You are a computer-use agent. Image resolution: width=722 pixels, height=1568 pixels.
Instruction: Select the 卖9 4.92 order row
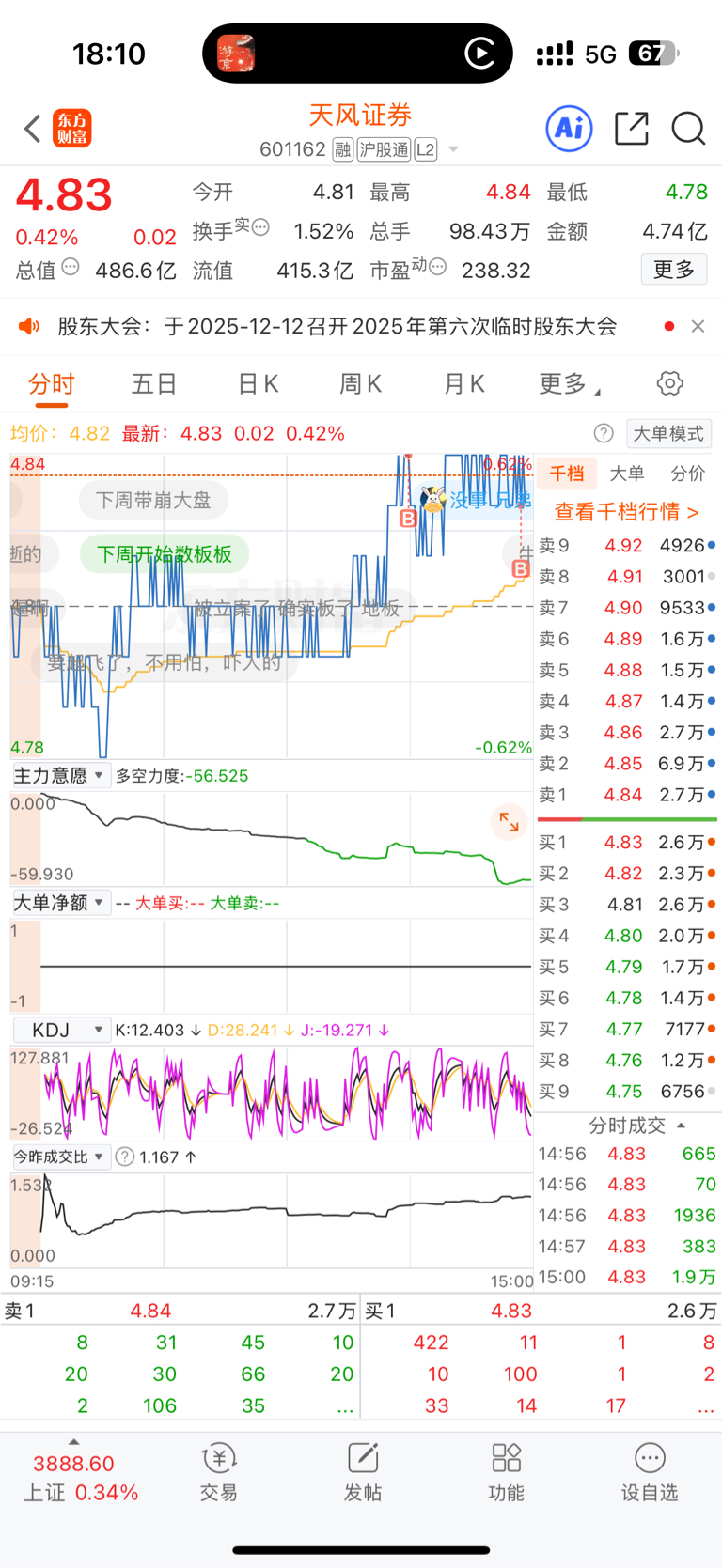tap(626, 545)
